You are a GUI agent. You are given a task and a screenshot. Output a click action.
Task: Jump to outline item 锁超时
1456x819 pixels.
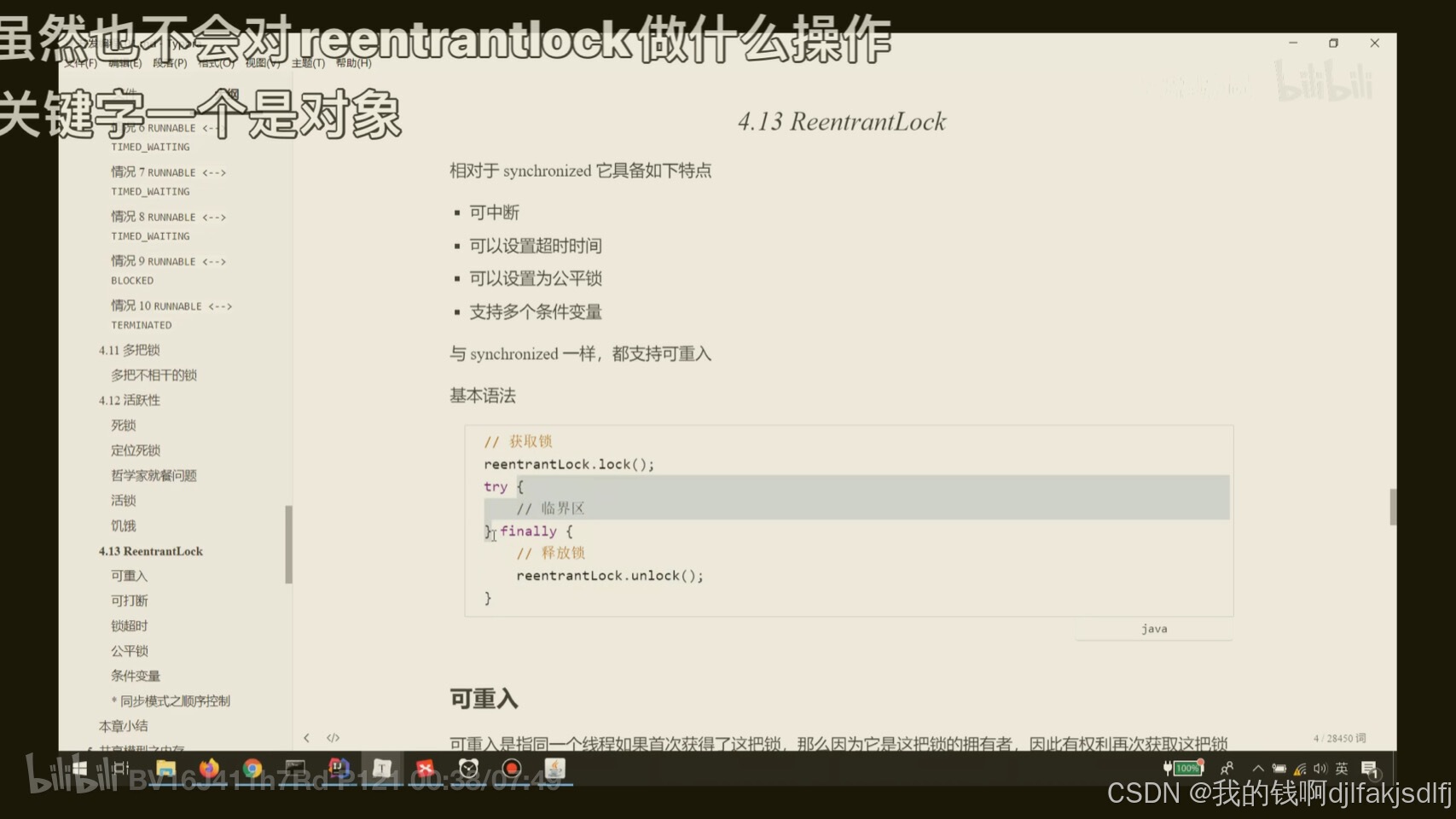129,625
